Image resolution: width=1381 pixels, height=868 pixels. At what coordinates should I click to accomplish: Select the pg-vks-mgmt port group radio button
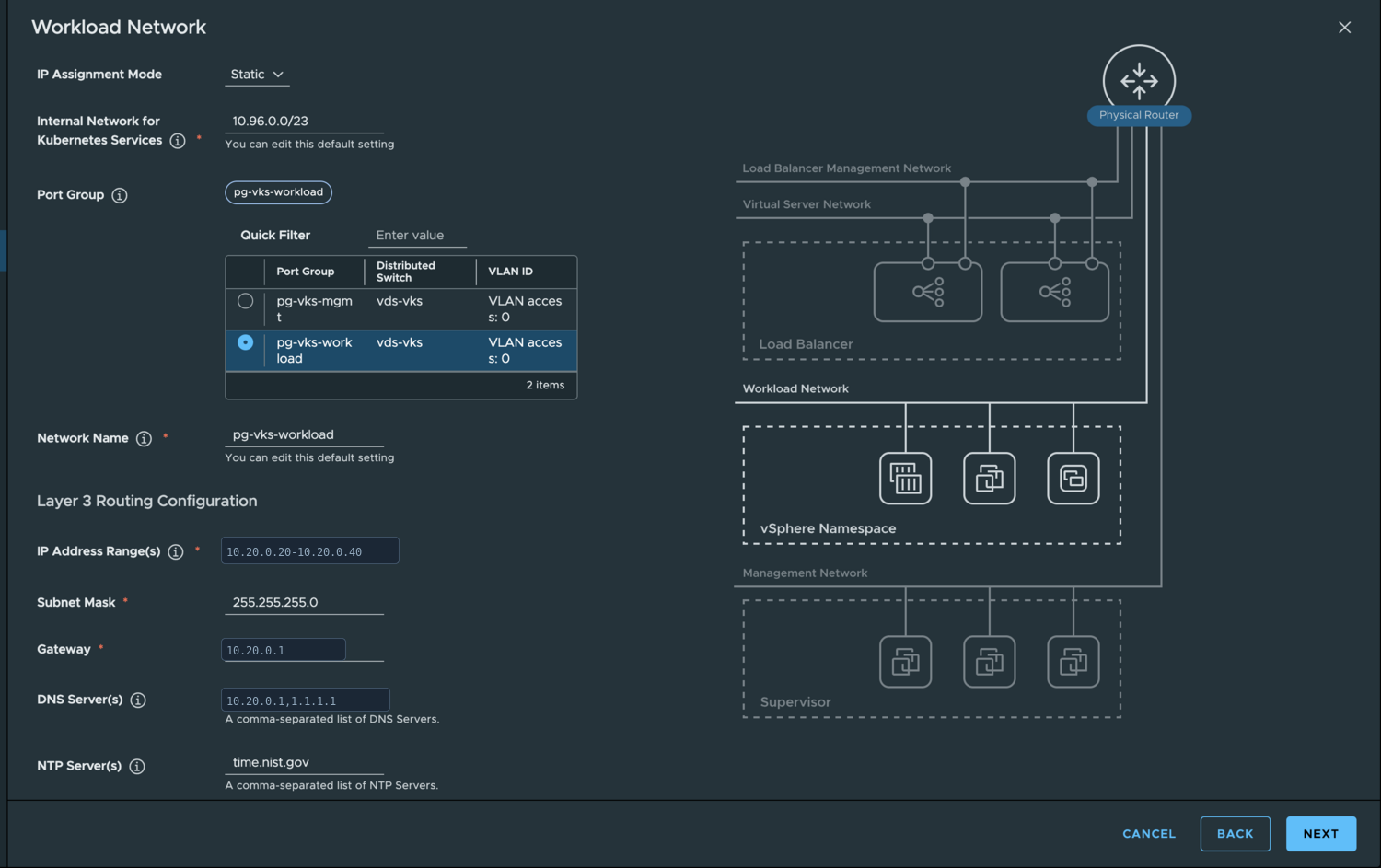[x=245, y=301]
